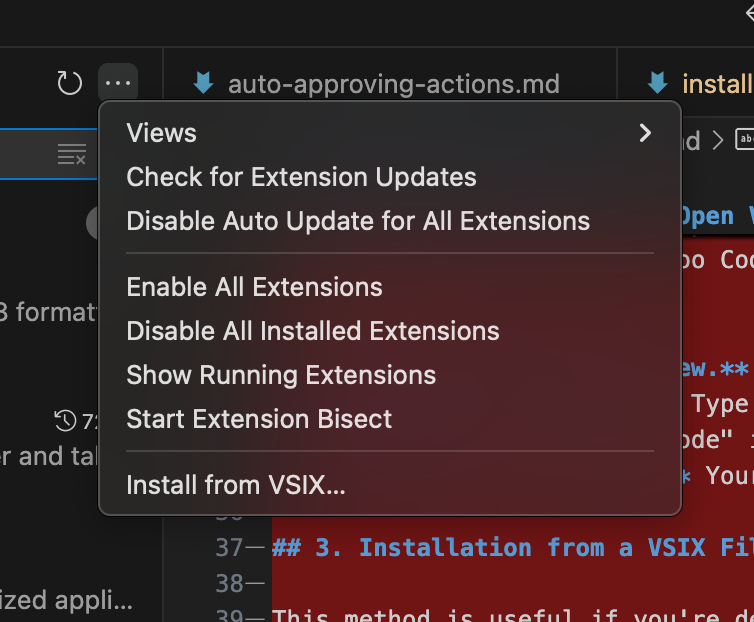The width and height of the screenshot is (754, 622).
Task: Choose Check for Extension Updates
Action: pos(301,177)
